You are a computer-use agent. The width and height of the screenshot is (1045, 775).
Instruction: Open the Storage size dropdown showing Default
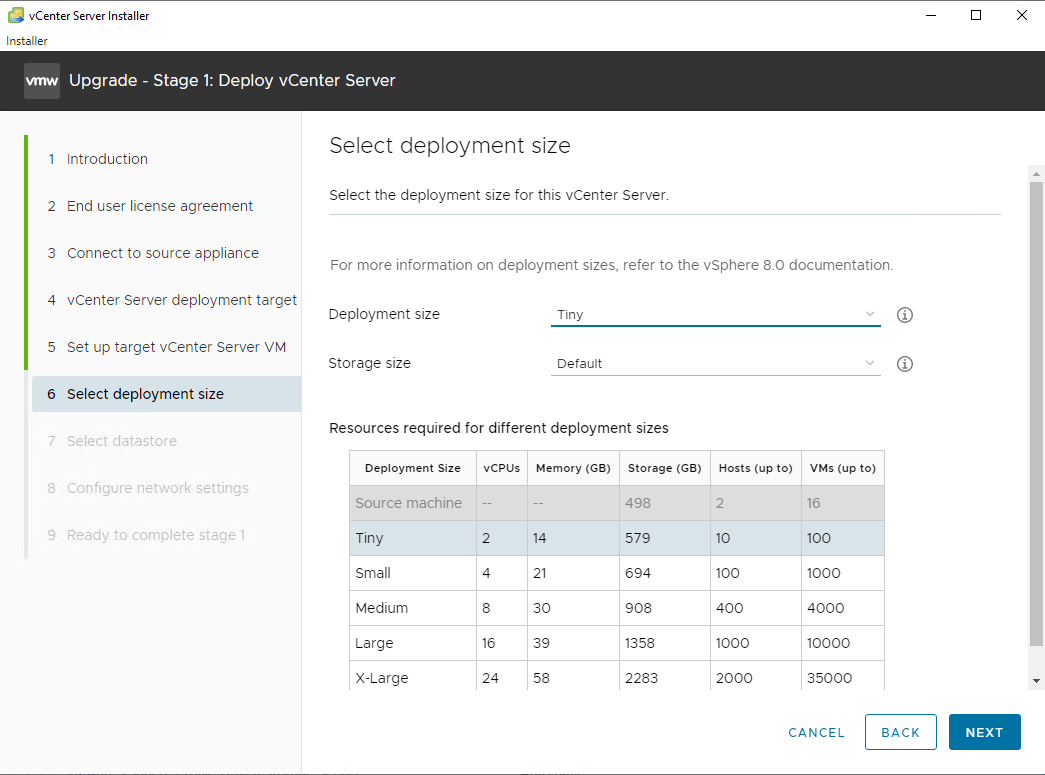(715, 364)
